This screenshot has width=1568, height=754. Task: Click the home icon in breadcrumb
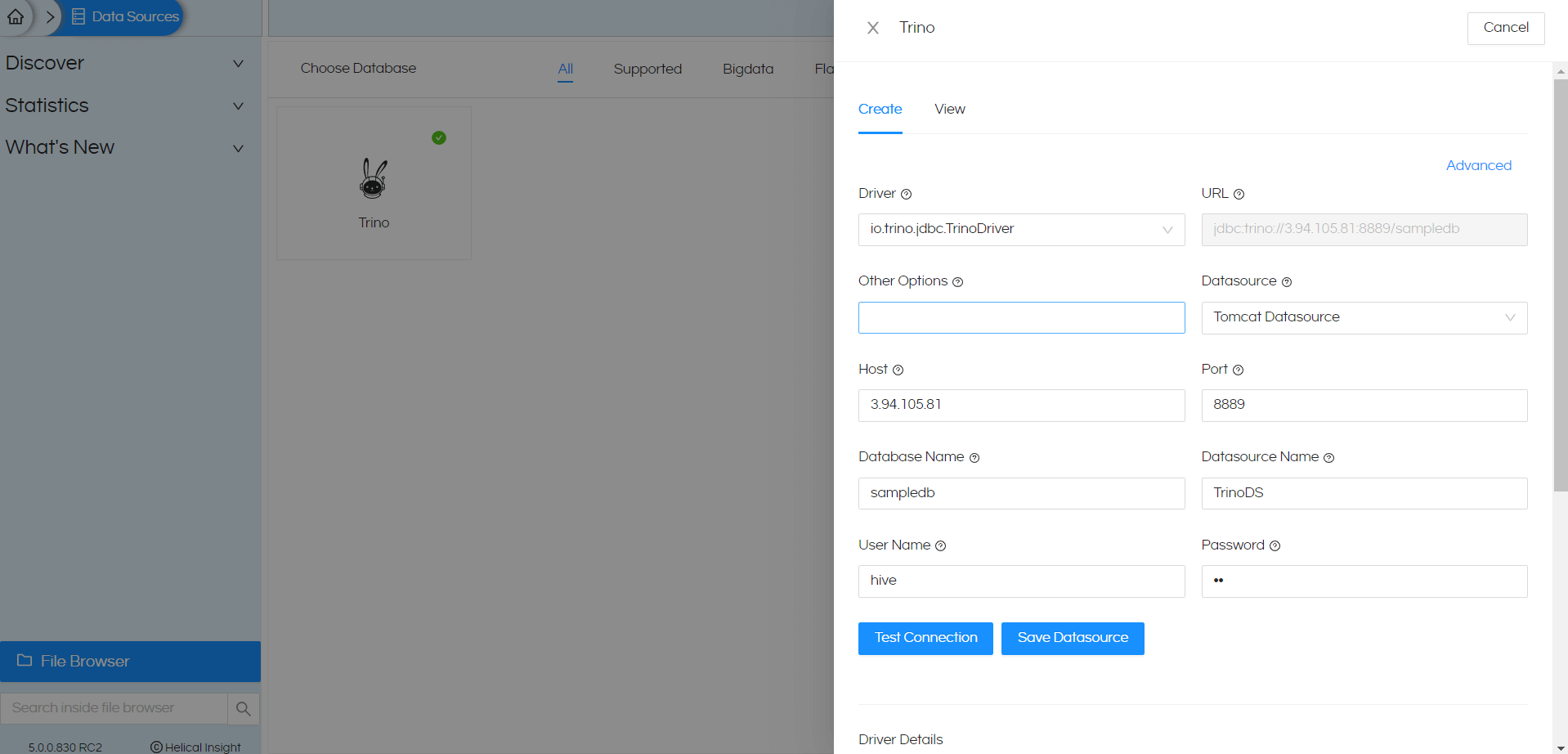tap(16, 16)
